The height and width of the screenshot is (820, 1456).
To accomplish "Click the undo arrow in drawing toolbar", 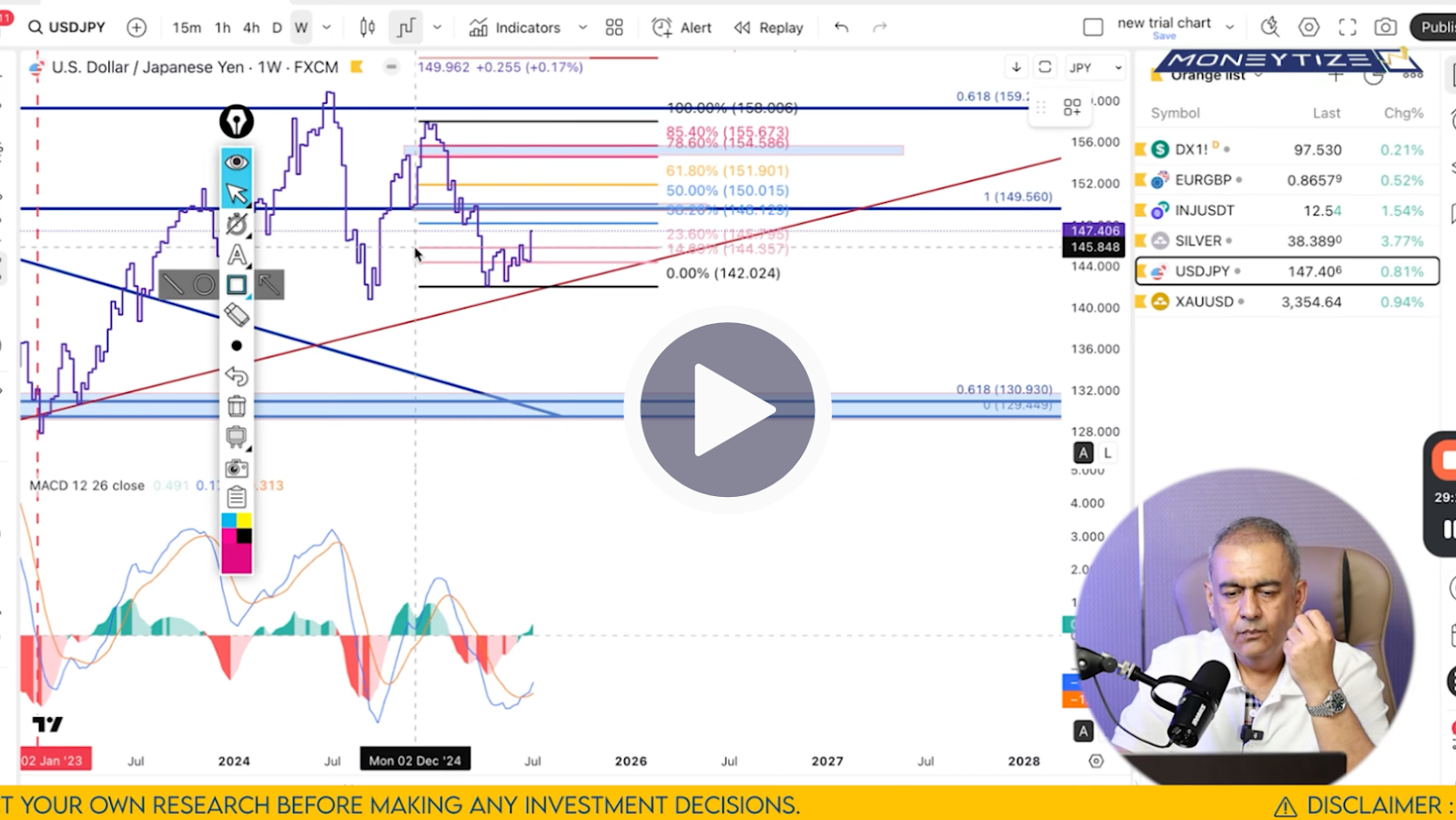I will pos(237,376).
